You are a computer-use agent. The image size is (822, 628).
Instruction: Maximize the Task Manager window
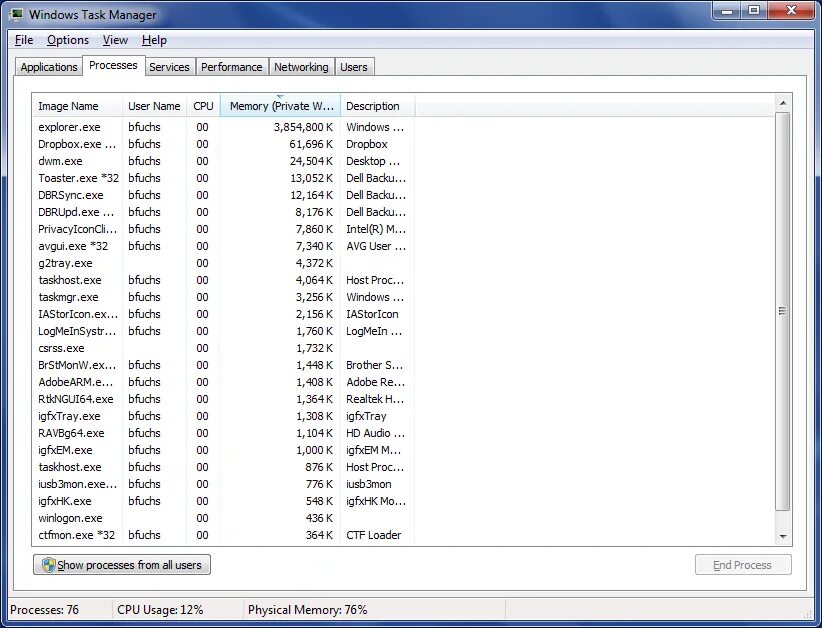[754, 10]
